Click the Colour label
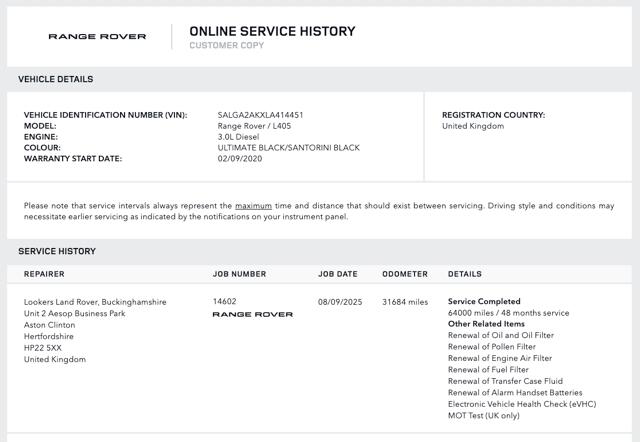 (42, 148)
